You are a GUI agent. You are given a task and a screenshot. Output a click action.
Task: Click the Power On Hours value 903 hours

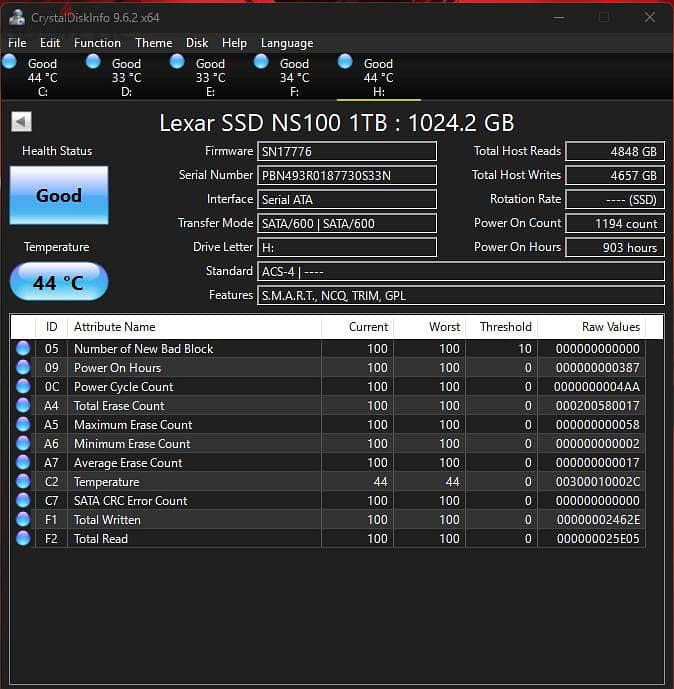pos(615,247)
